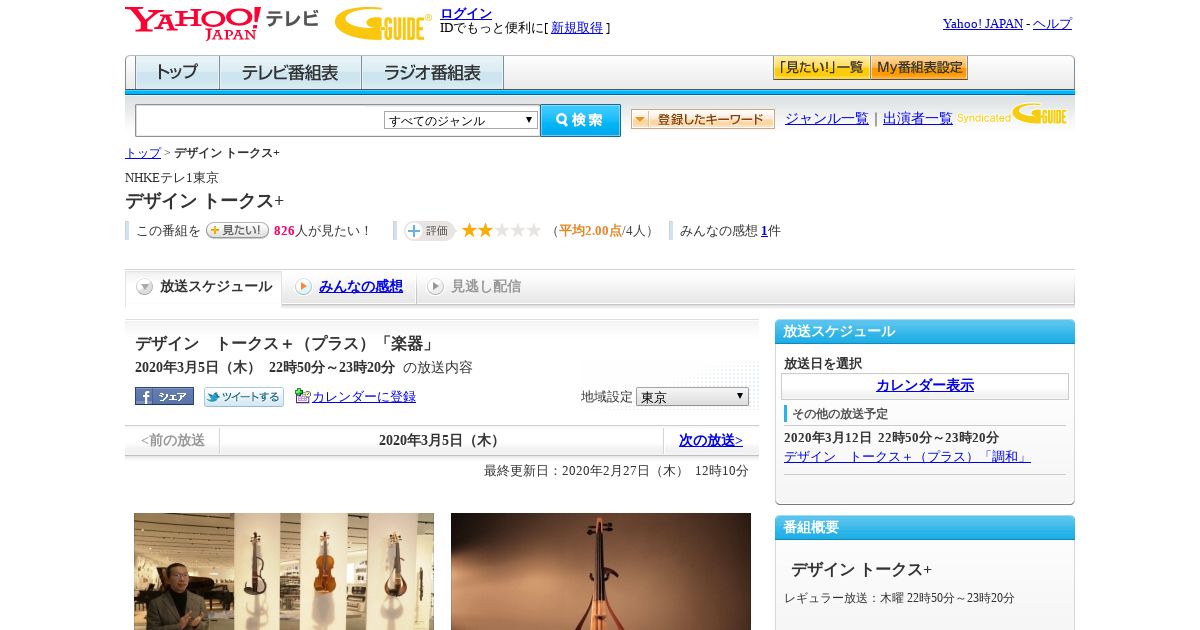Open the 地域設定 東京 region dropdown
Screen dimensions: 1200x630
pos(692,397)
